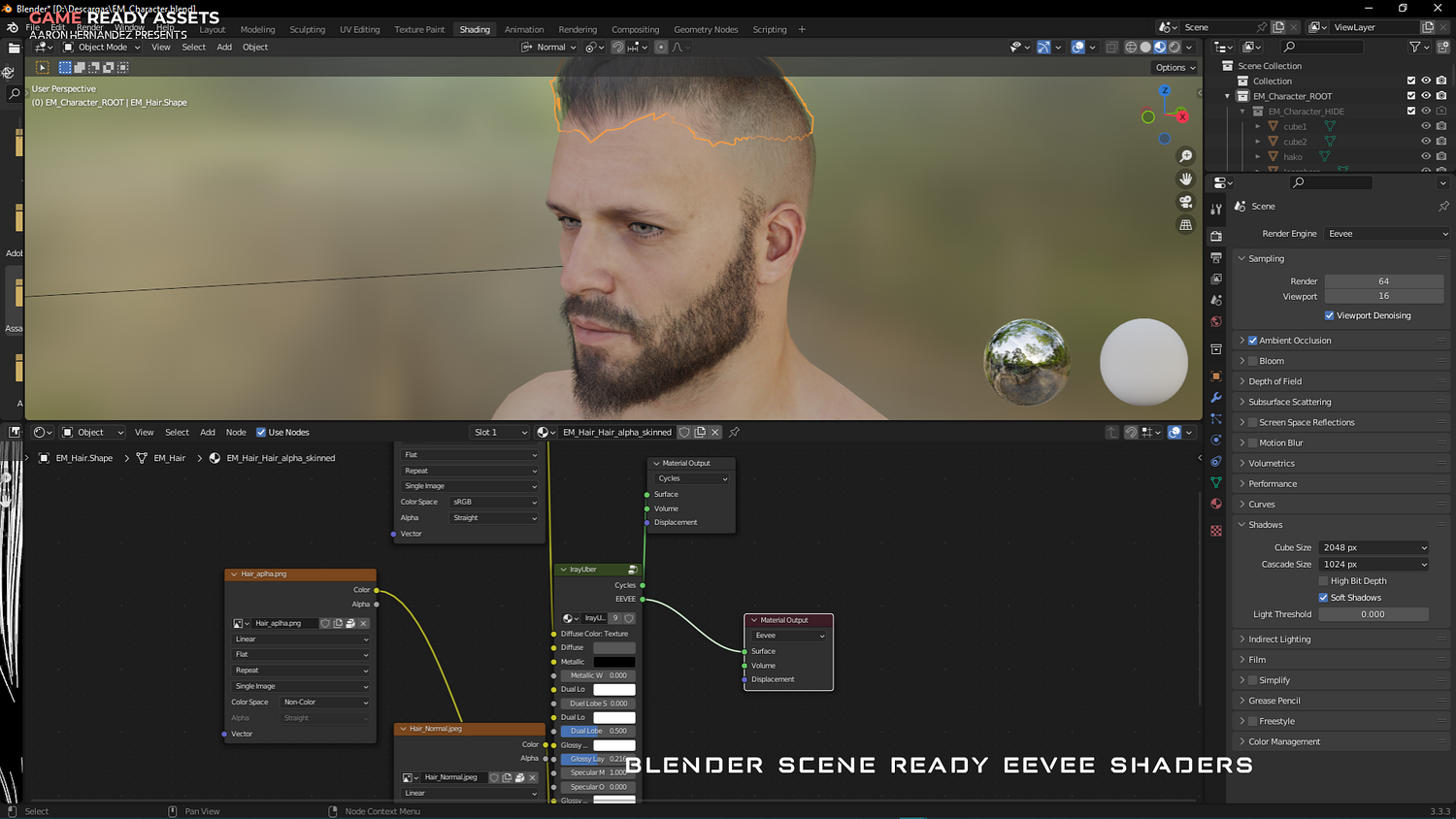The image size is (1456, 819).
Task: Open the Object properties tab (orange square)
Action: coord(1216,376)
